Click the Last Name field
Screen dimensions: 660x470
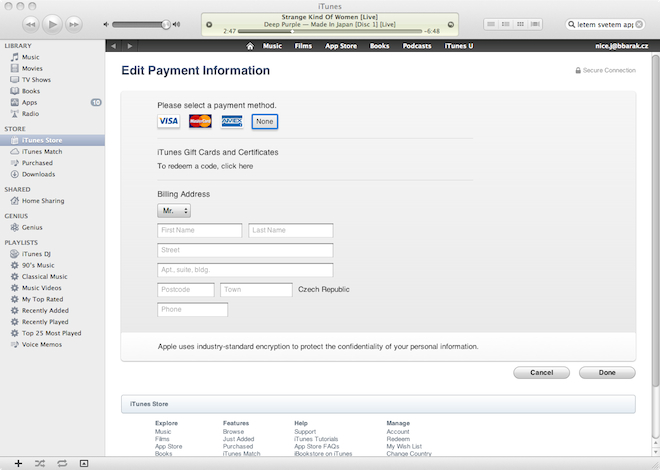[x=291, y=230]
